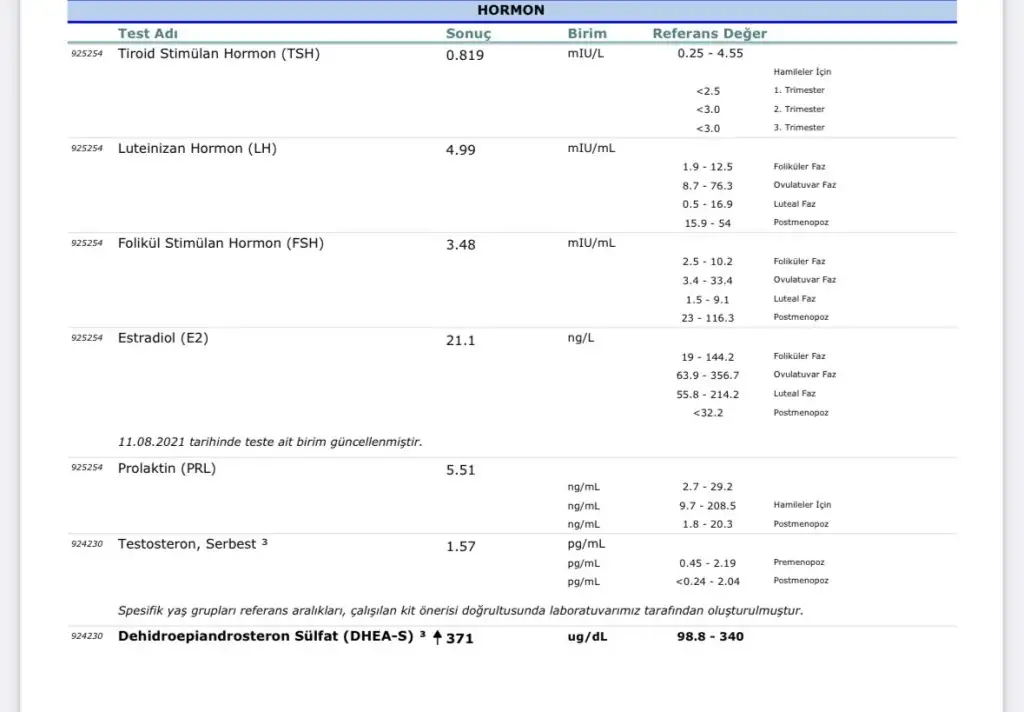Click the FSH result value 3.48

pyautogui.click(x=460, y=244)
